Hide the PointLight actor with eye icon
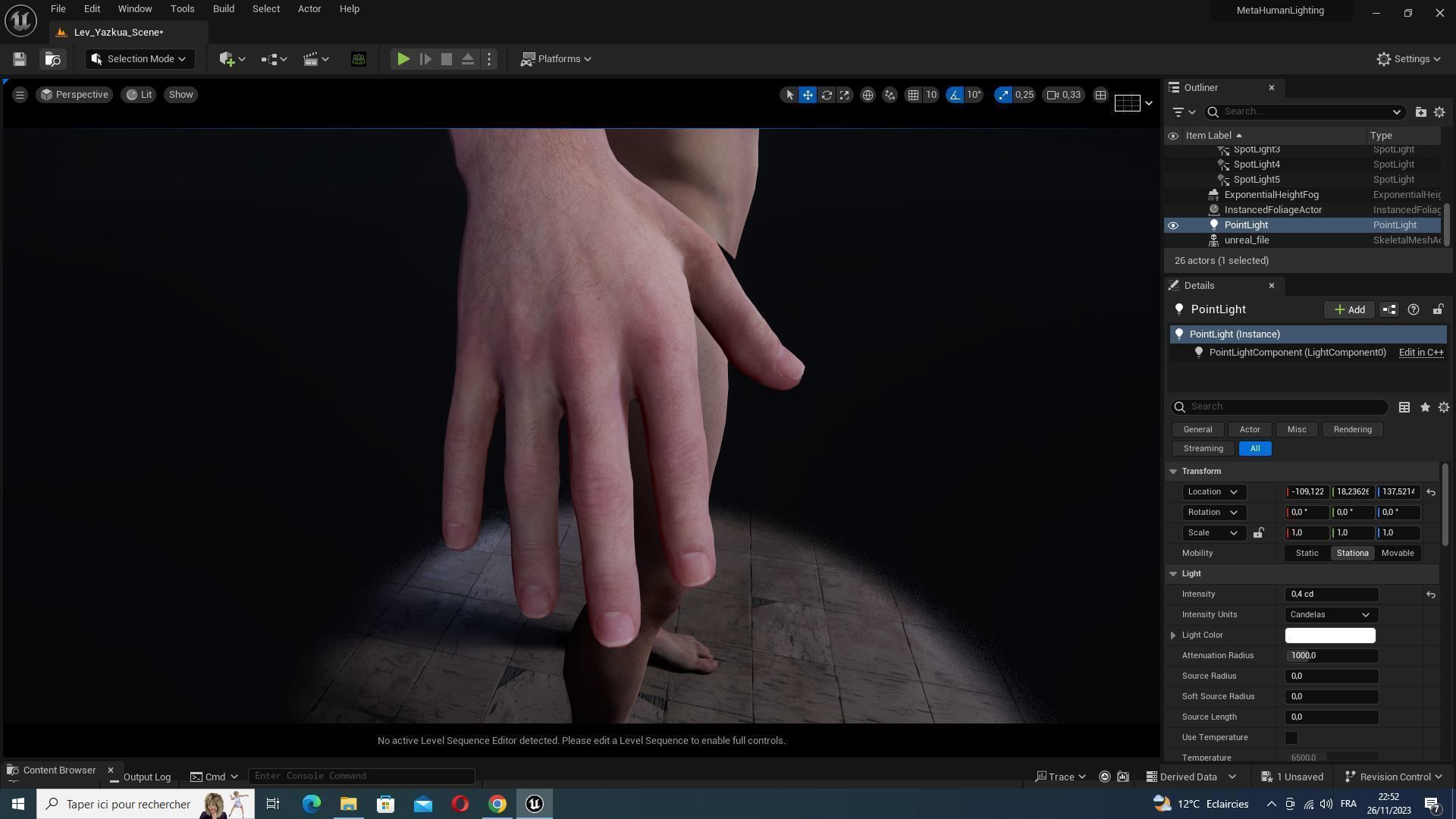 tap(1173, 225)
